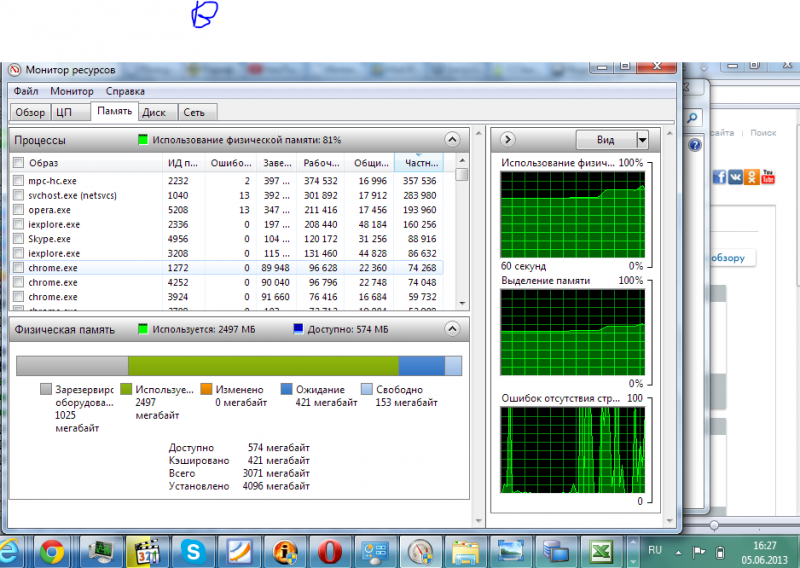Open the control panel settings taskbar icon

(375, 552)
